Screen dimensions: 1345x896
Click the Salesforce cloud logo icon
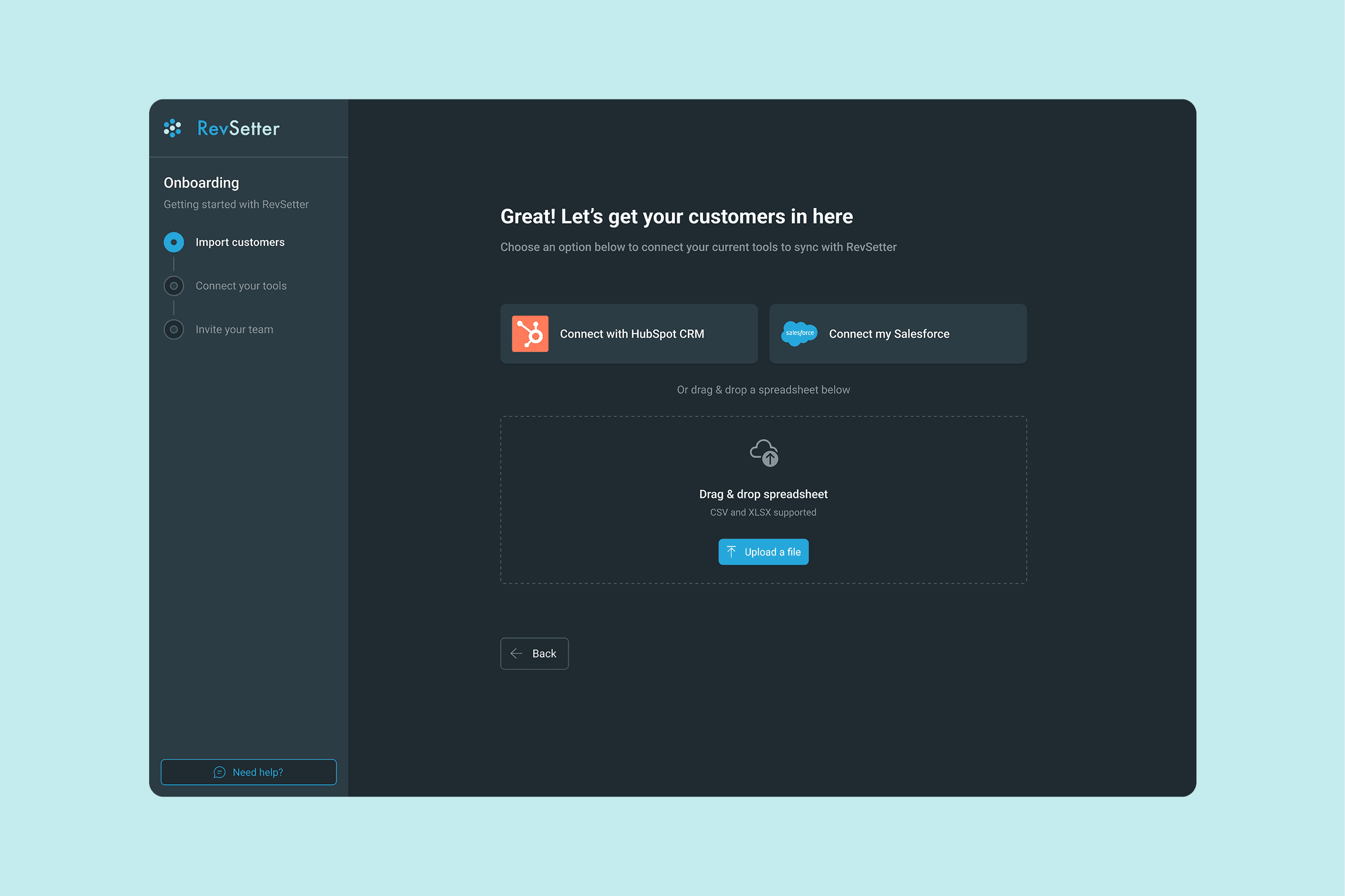pos(799,334)
